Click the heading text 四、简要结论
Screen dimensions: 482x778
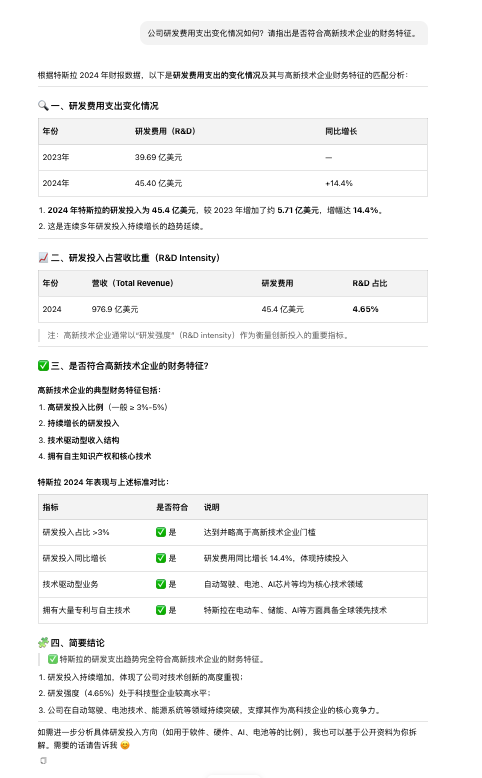[77, 643]
